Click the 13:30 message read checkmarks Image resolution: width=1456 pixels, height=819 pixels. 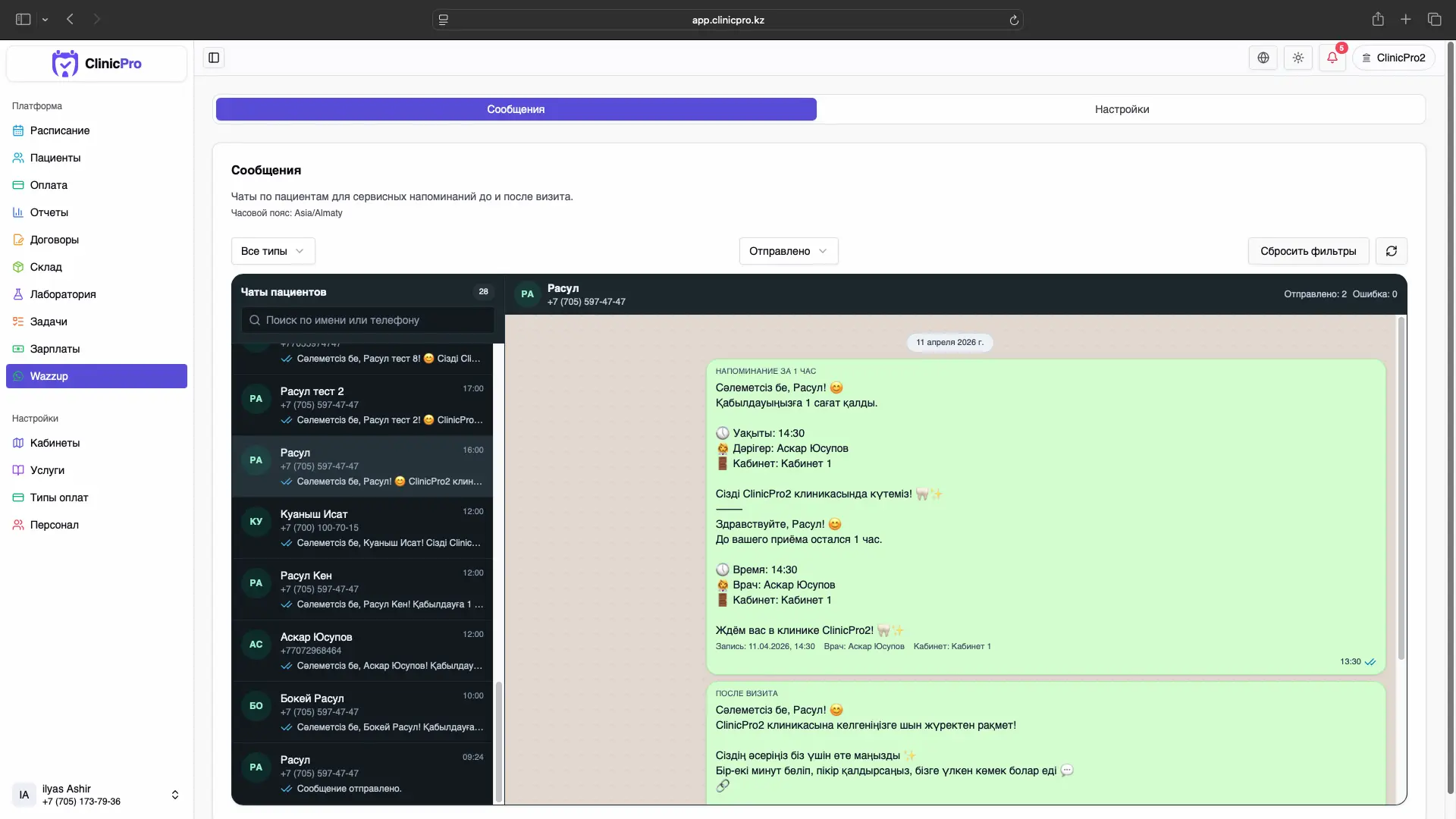coord(1370,662)
